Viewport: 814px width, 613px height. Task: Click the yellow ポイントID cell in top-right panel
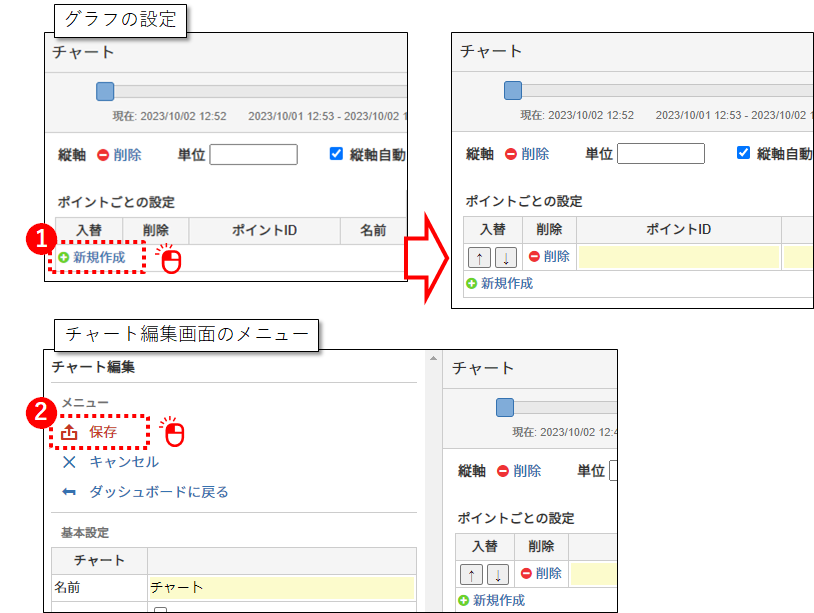(679, 257)
